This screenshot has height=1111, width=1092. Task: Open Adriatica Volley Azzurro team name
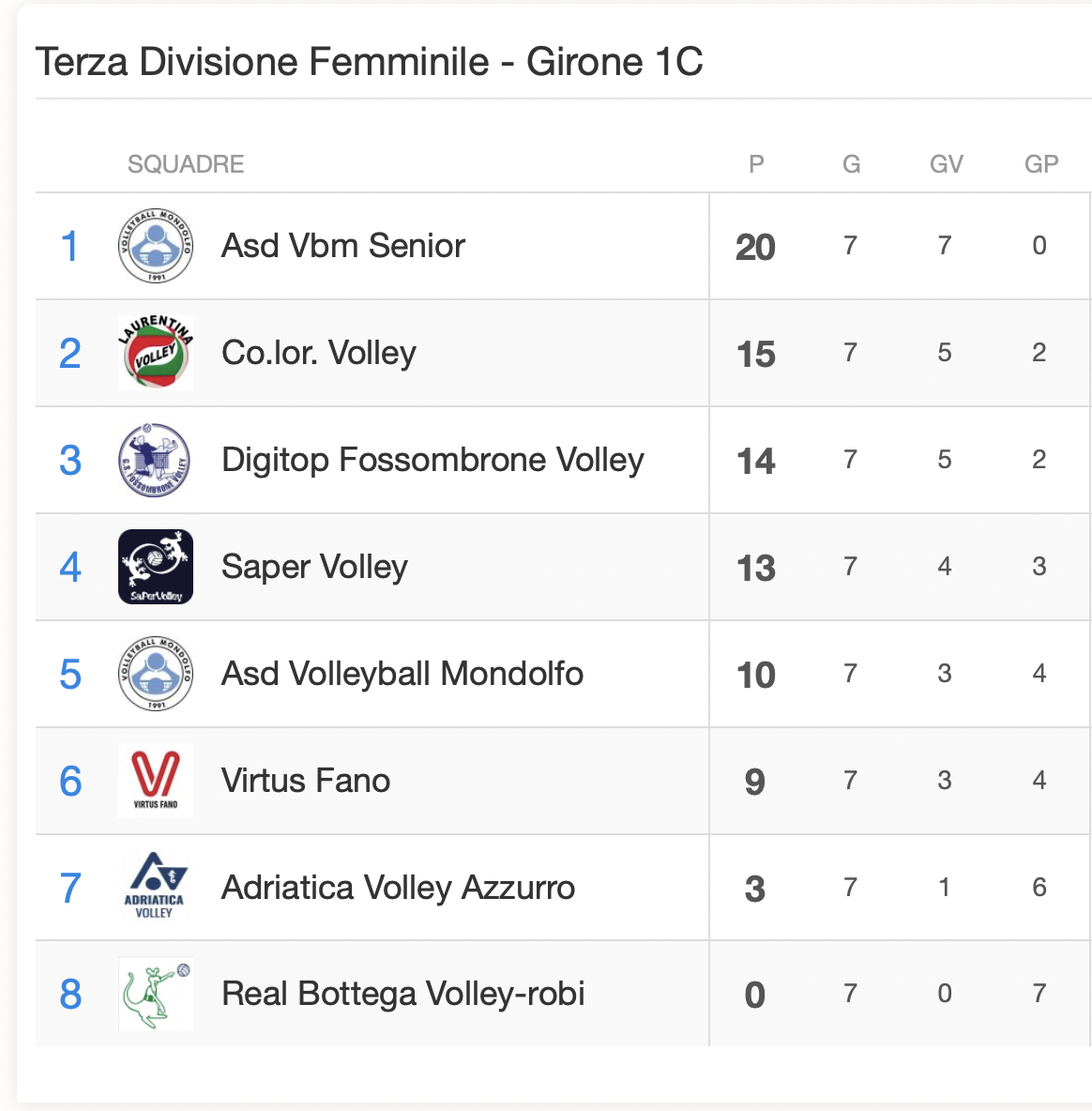pyautogui.click(x=398, y=888)
